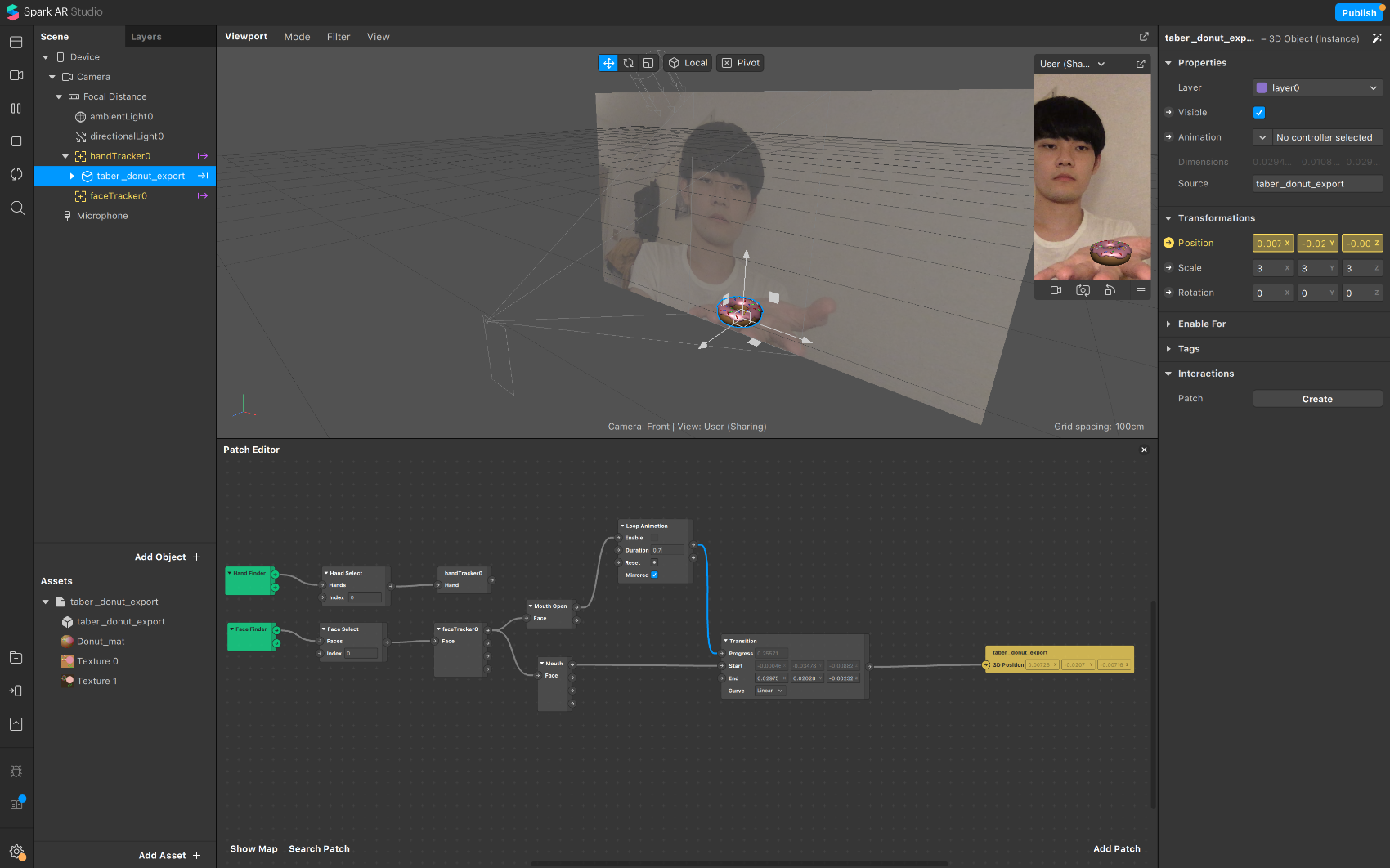Screen dimensions: 1390x868
Task: Toggle Mirrored checkbox in Loop Animation patch
Action: coord(654,575)
